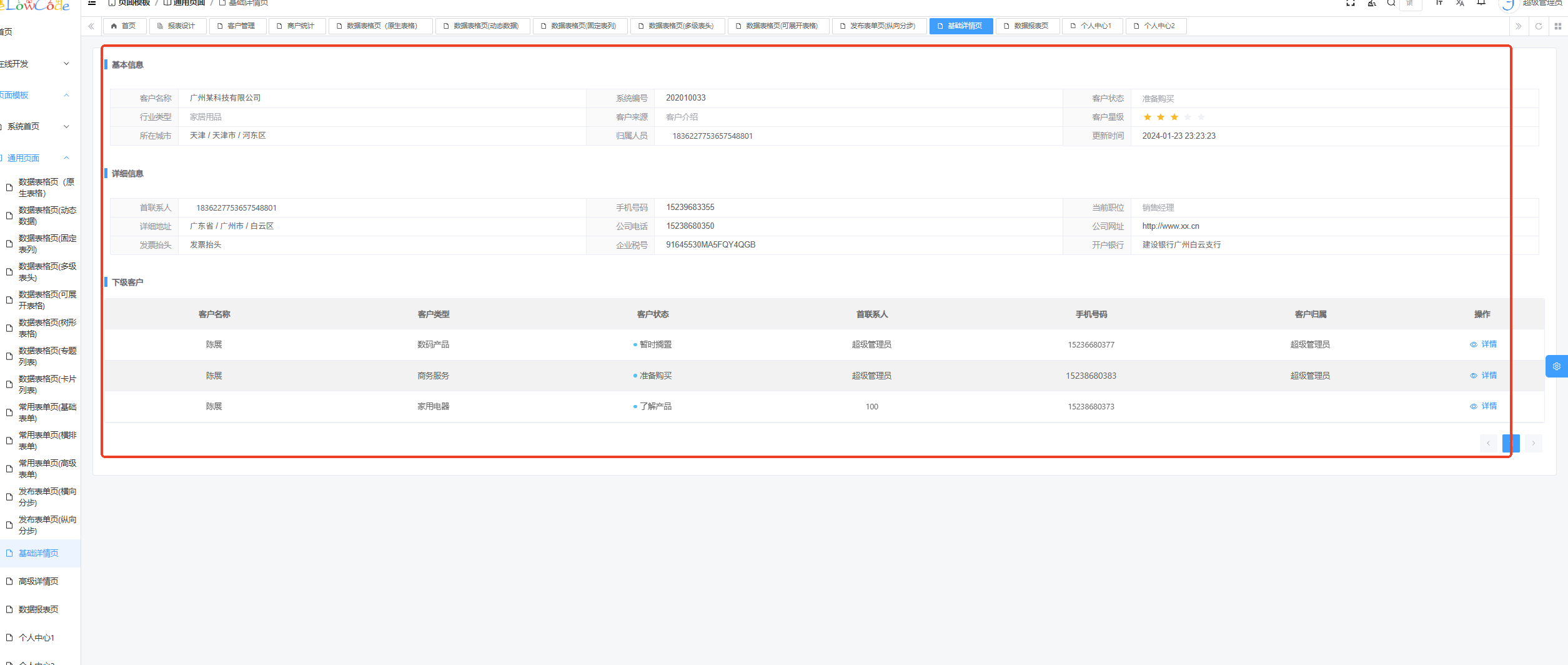This screenshot has height=665, width=1568.
Task: Click the notification bell icon
Action: (x=1481, y=3)
